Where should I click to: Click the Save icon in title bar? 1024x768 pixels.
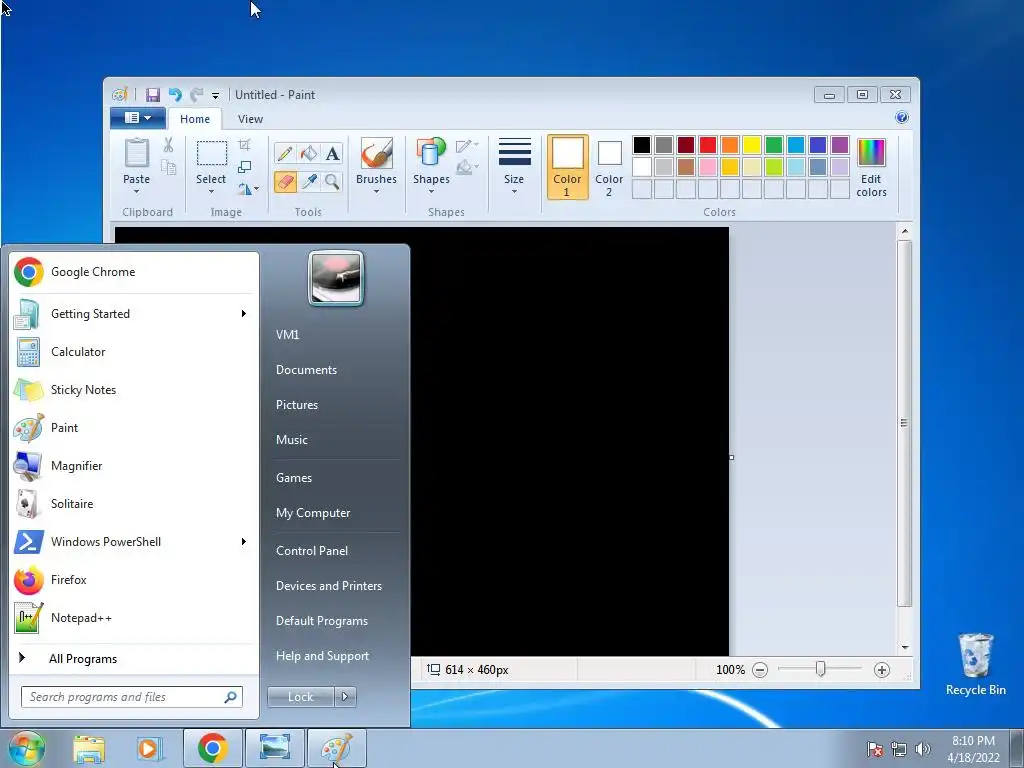[x=153, y=95]
